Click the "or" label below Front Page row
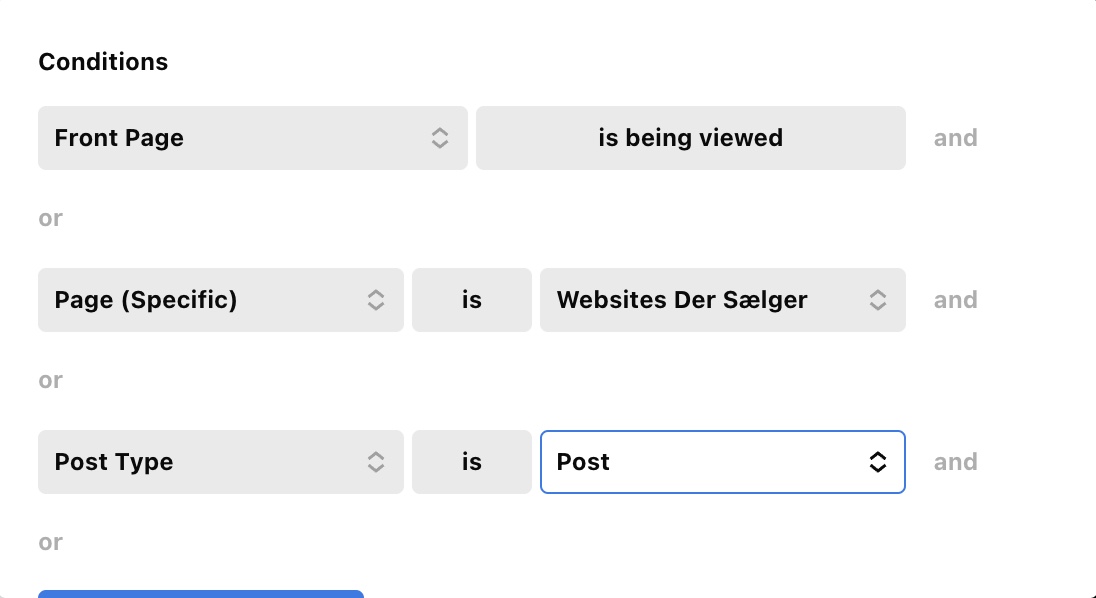 pos(50,219)
